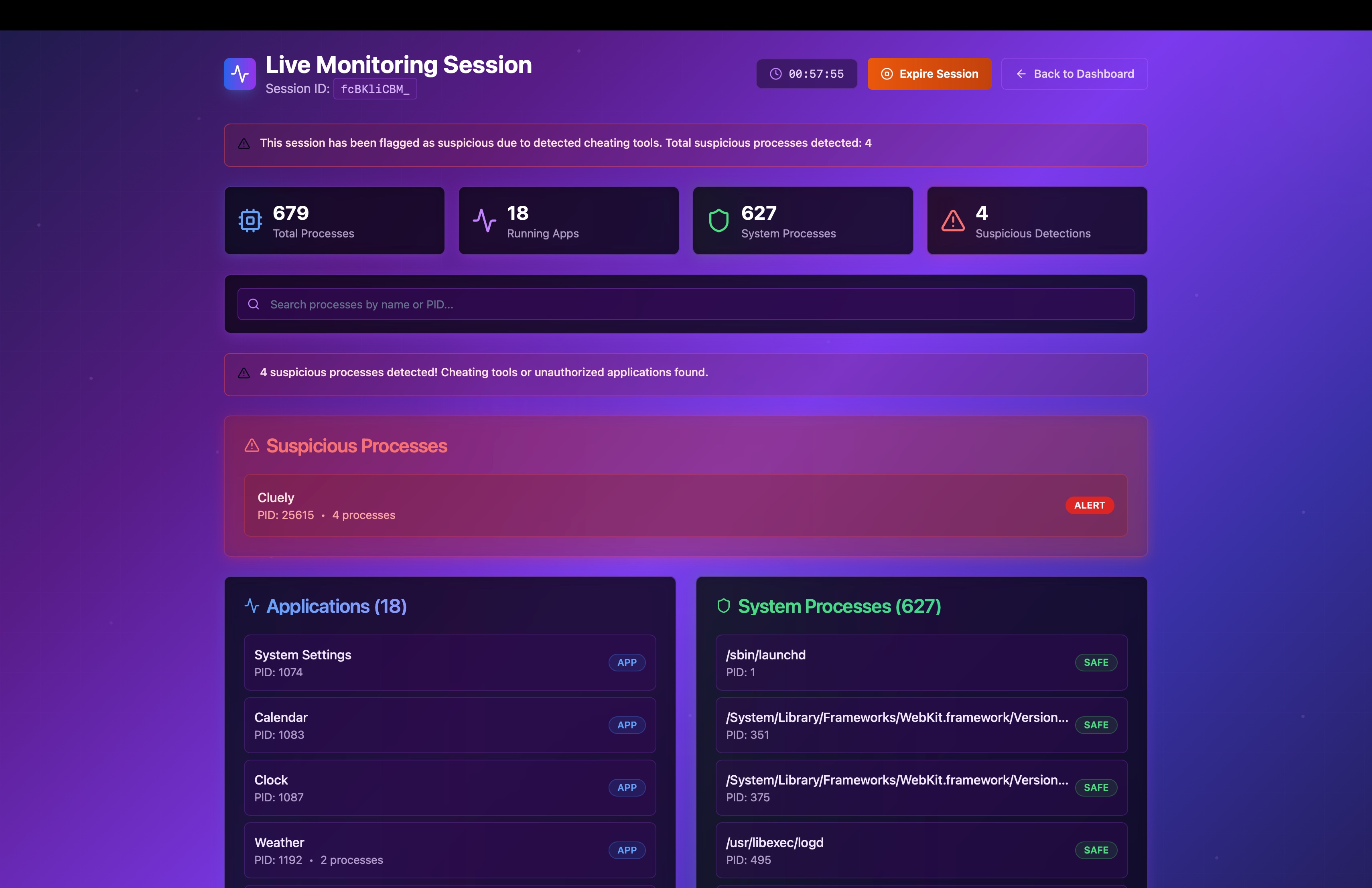The width and height of the screenshot is (1372, 888).
Task: Click SAFE badge on /sbin/launchd
Action: point(1096,663)
